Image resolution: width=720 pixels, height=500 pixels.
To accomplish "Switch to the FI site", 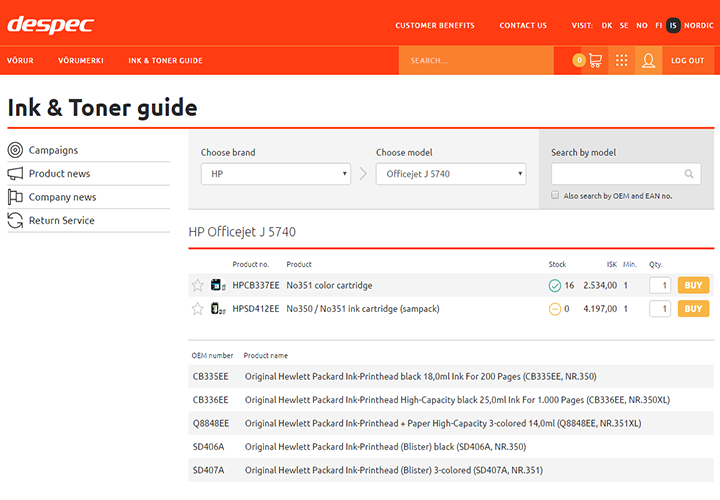I will (658, 26).
